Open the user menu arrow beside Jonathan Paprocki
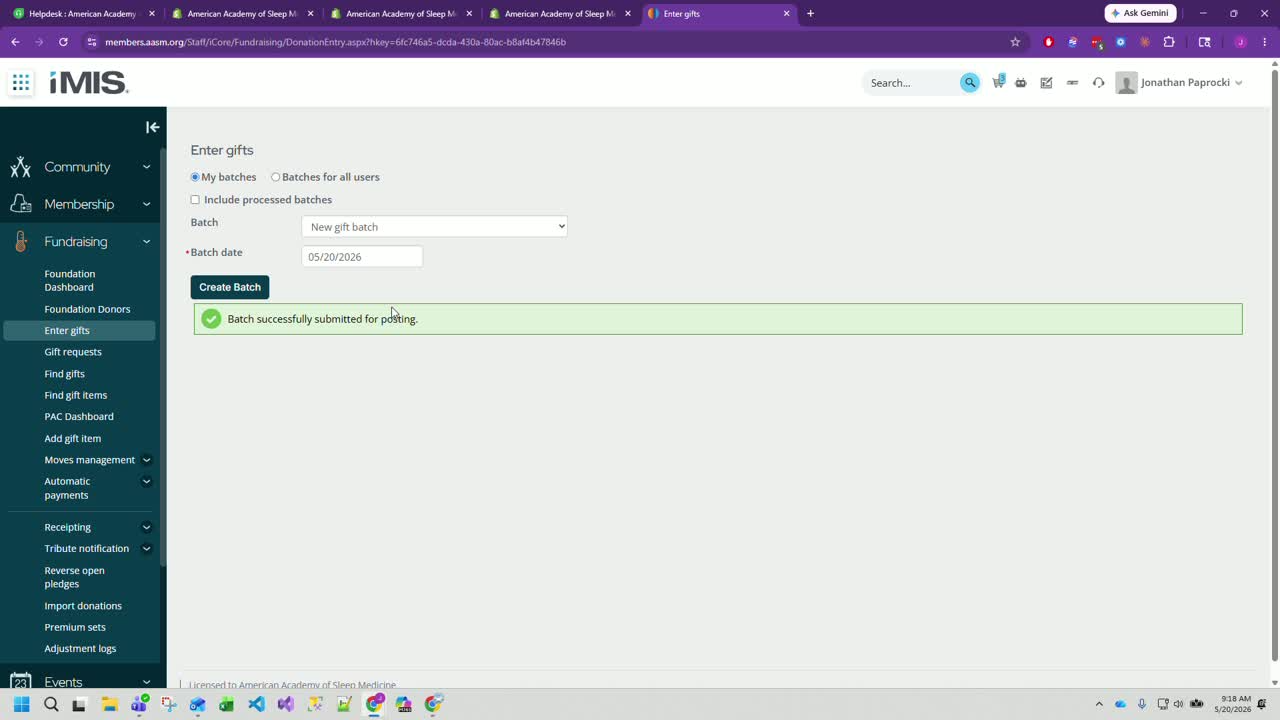Viewport: 1280px width, 720px height. [x=1239, y=83]
